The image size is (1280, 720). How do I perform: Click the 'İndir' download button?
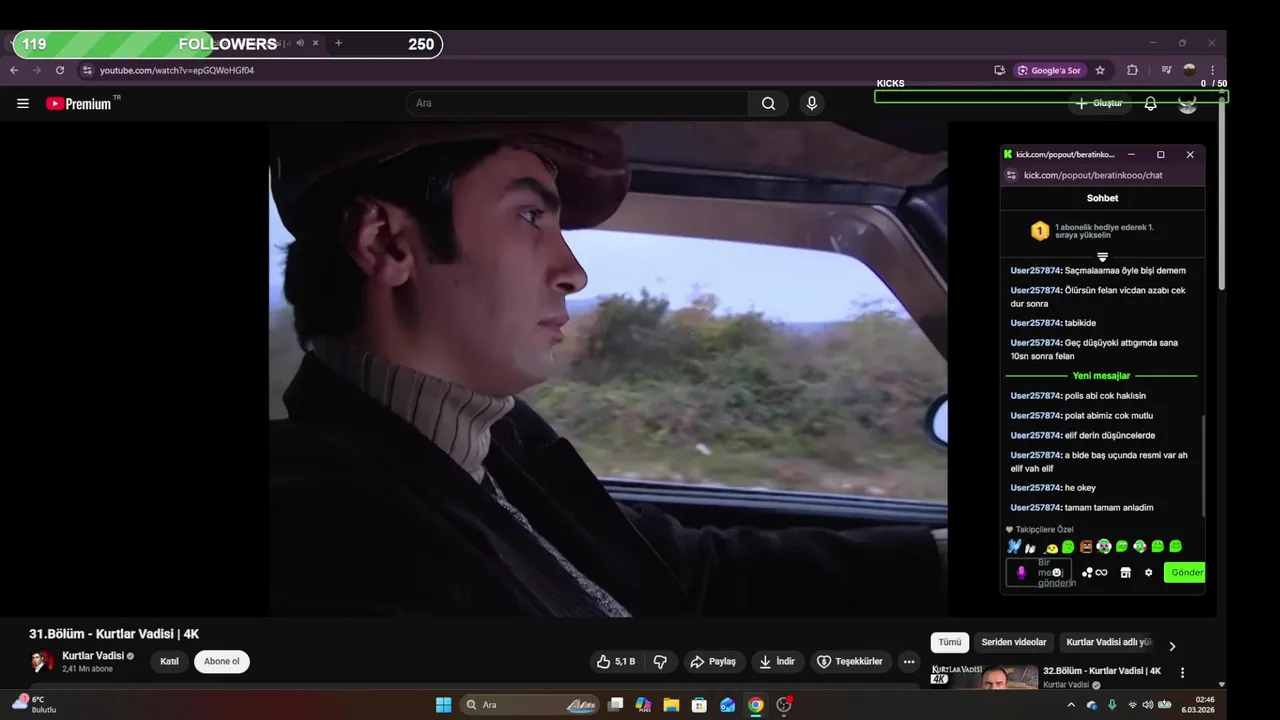777,662
